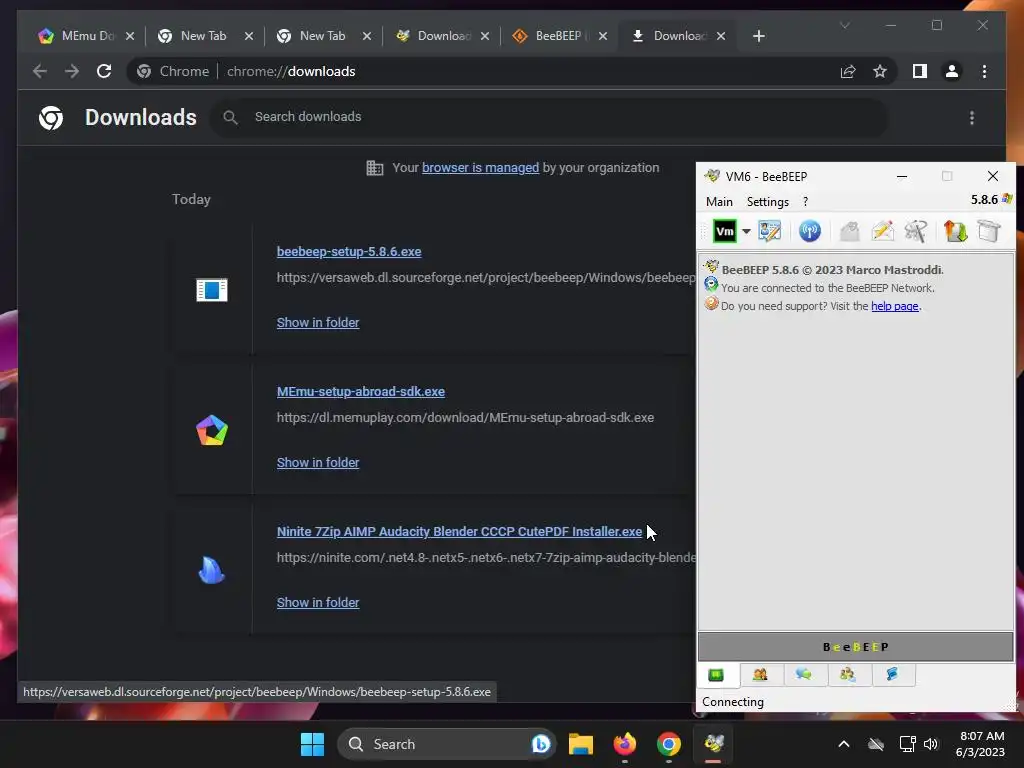Switch to the groups tab in BeeBEEP
This screenshot has height=768, width=1024.
[x=848, y=675]
